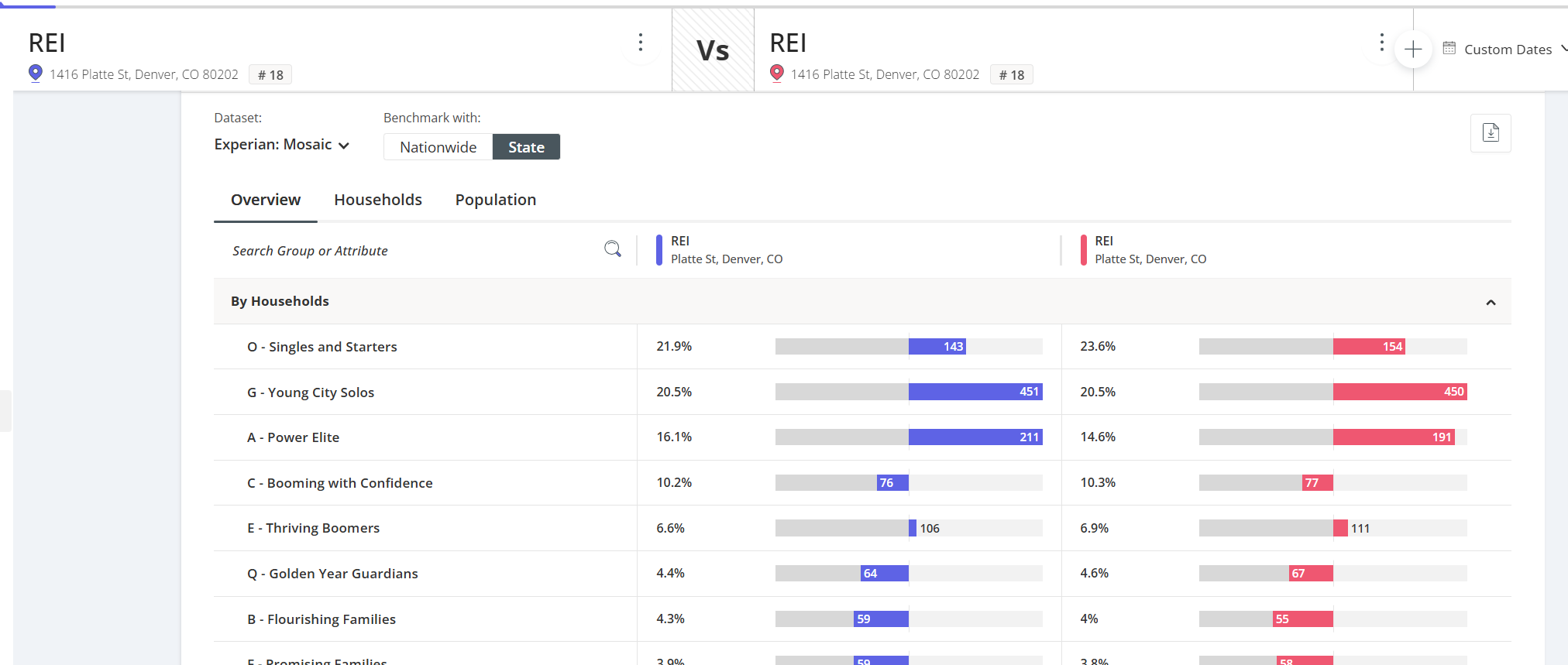
Task: Click the red 67 bar for Golden Year Guardians
Action: tap(1311, 574)
